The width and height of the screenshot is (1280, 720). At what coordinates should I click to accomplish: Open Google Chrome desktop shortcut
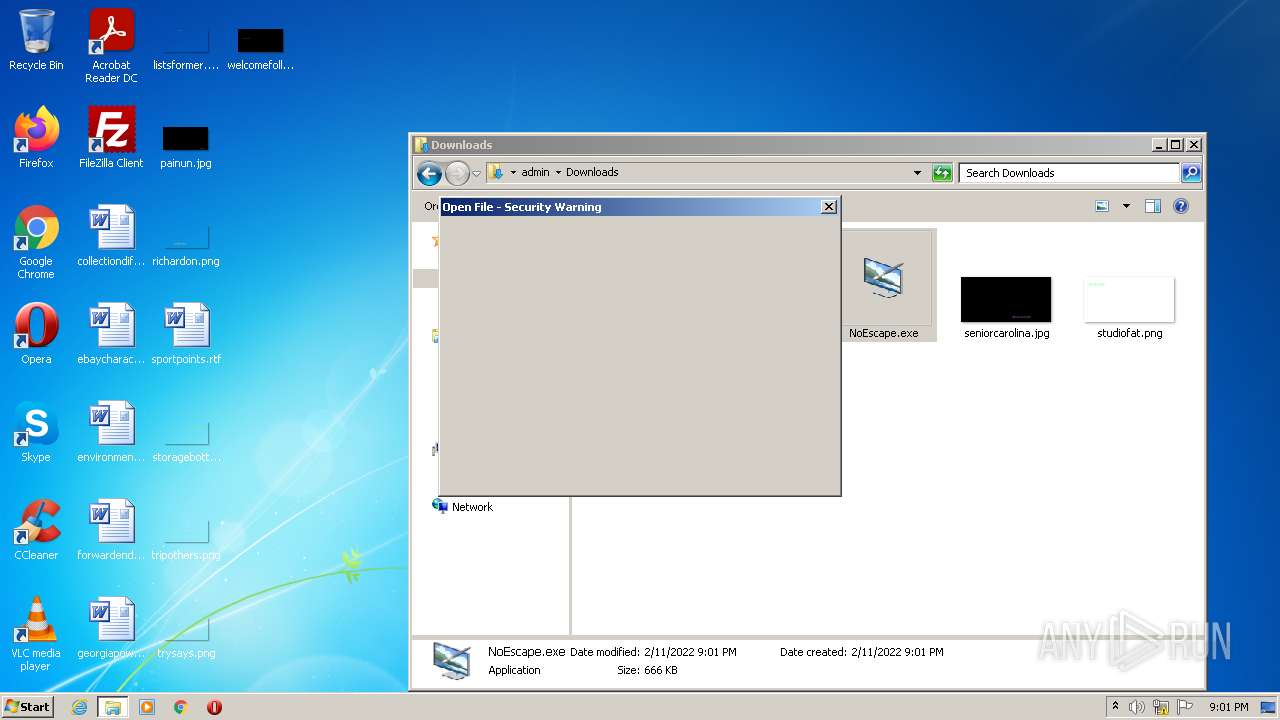[36, 242]
